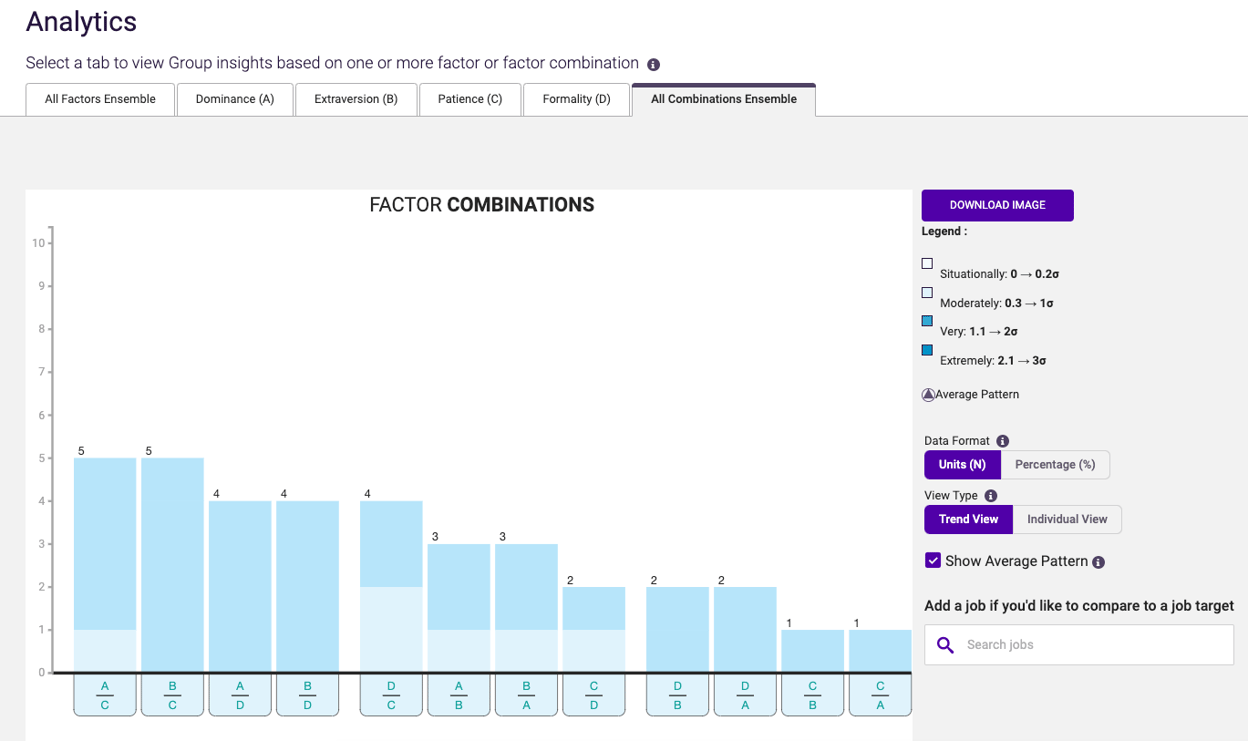Click the FACTOR COMBINATIONS chart title
The width and height of the screenshot is (1248, 741).
482,205
